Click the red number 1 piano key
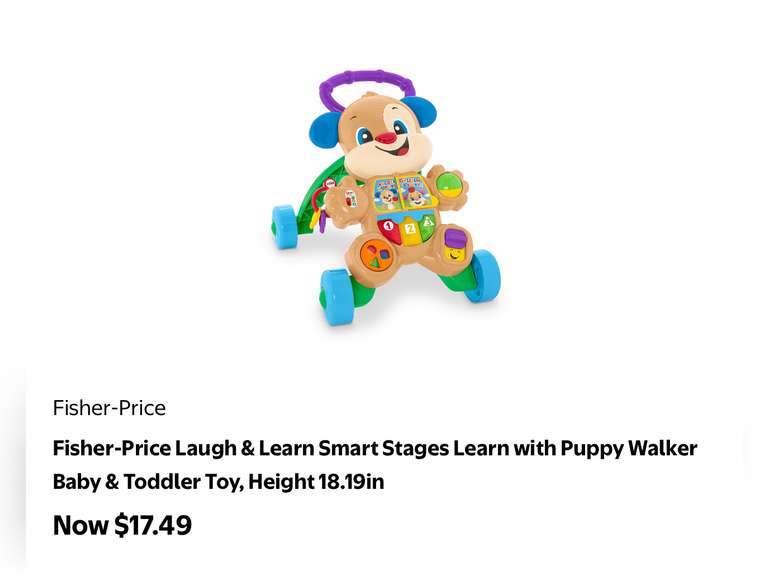768x576 pixels. point(389,229)
